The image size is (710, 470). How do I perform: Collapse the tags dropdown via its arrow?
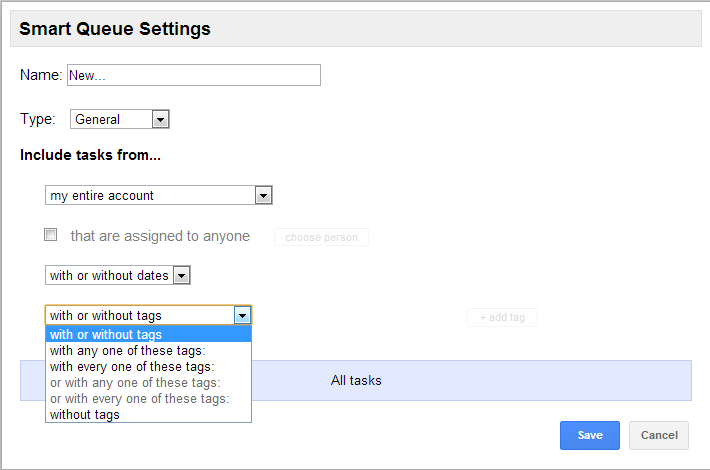(x=242, y=315)
